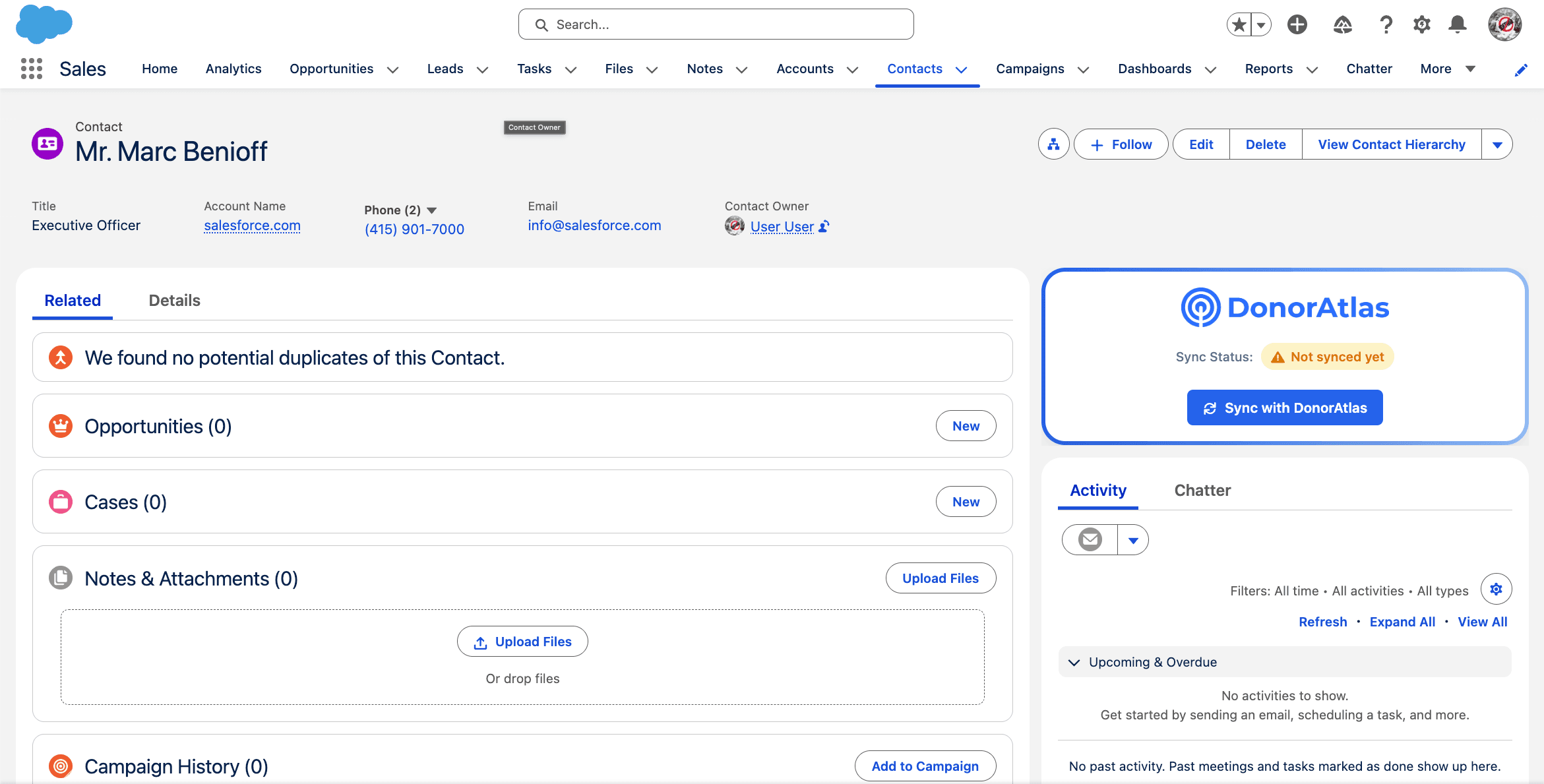This screenshot has width=1544, height=784.
Task: Collapse the Upcoming & Overdue section
Action: (x=1073, y=662)
